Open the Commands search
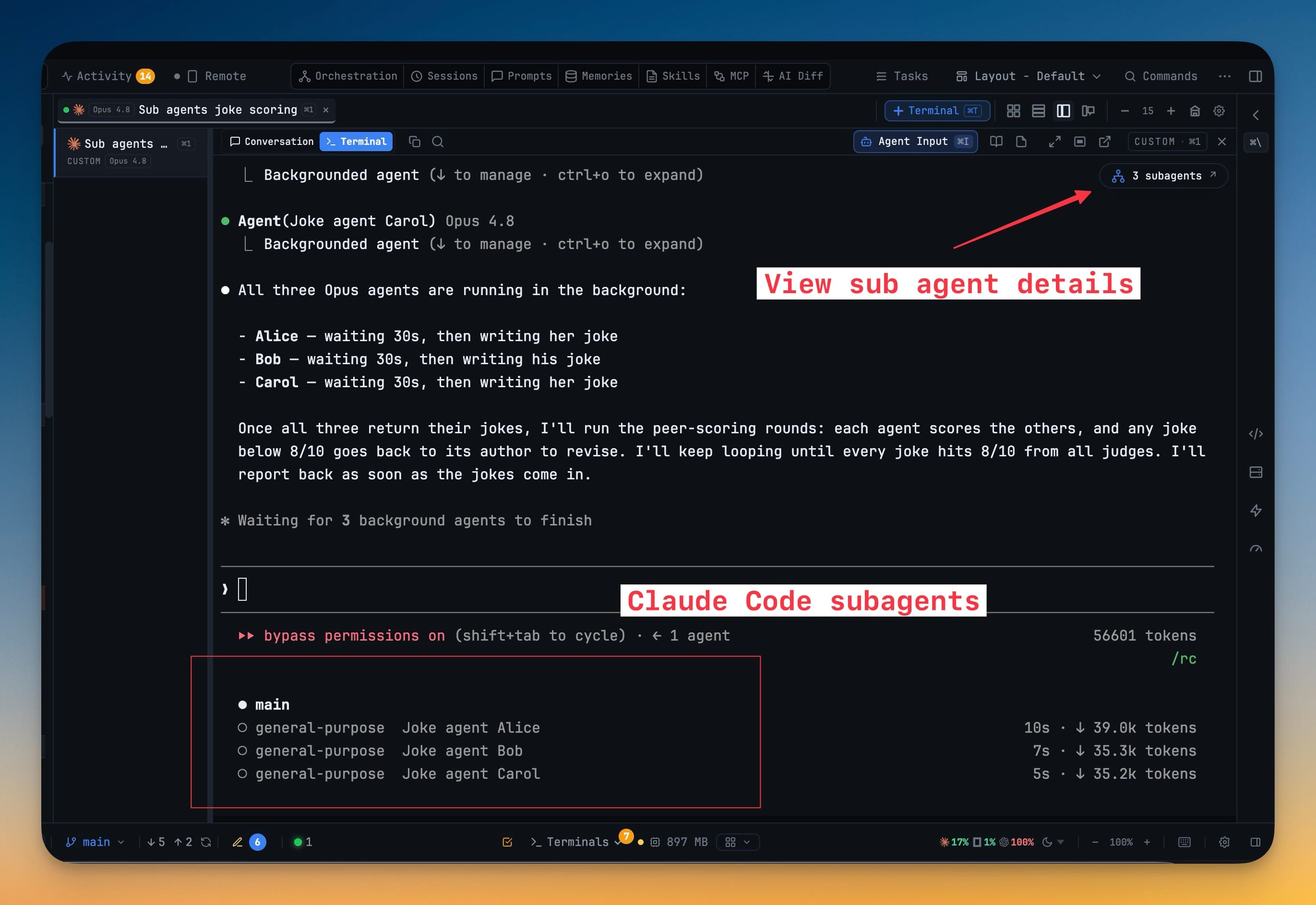Image resolution: width=1316 pixels, height=905 pixels. [x=1160, y=76]
